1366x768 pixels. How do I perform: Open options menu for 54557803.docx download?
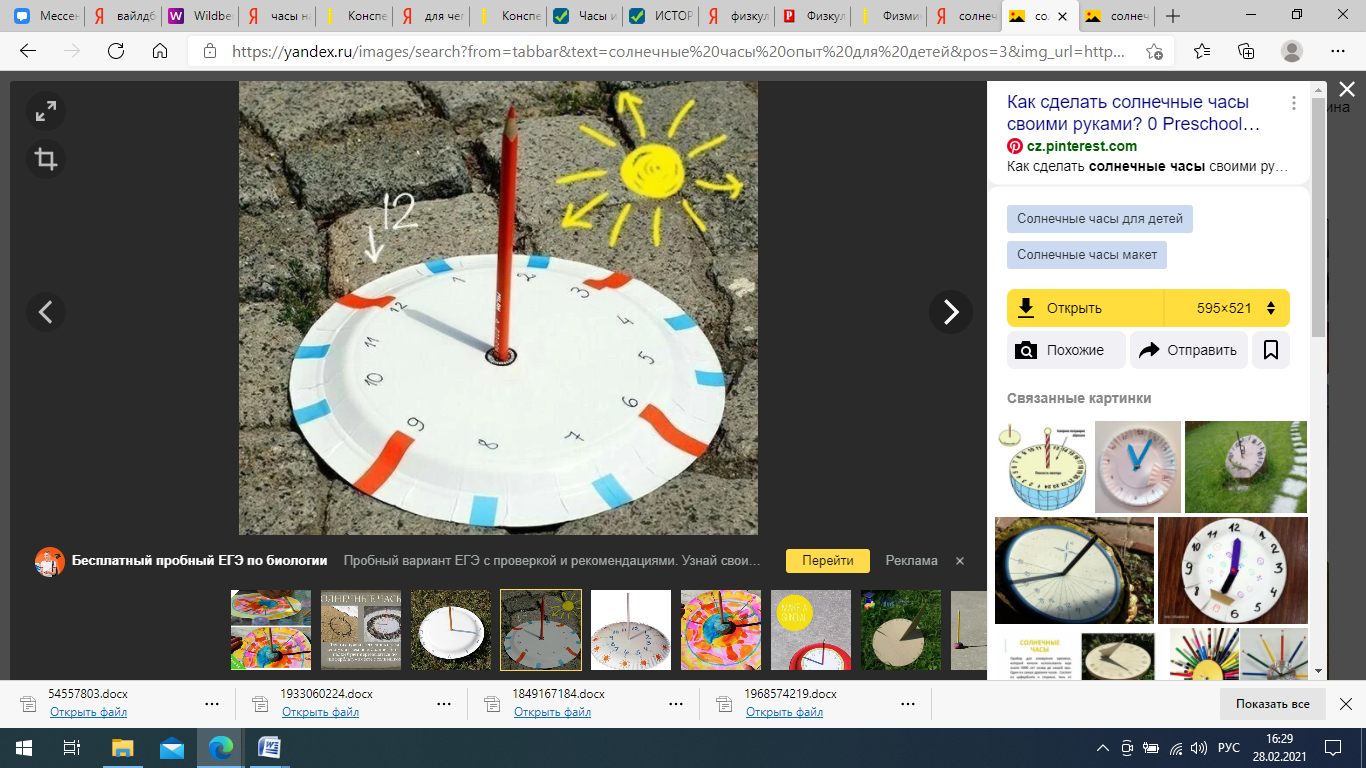click(212, 703)
